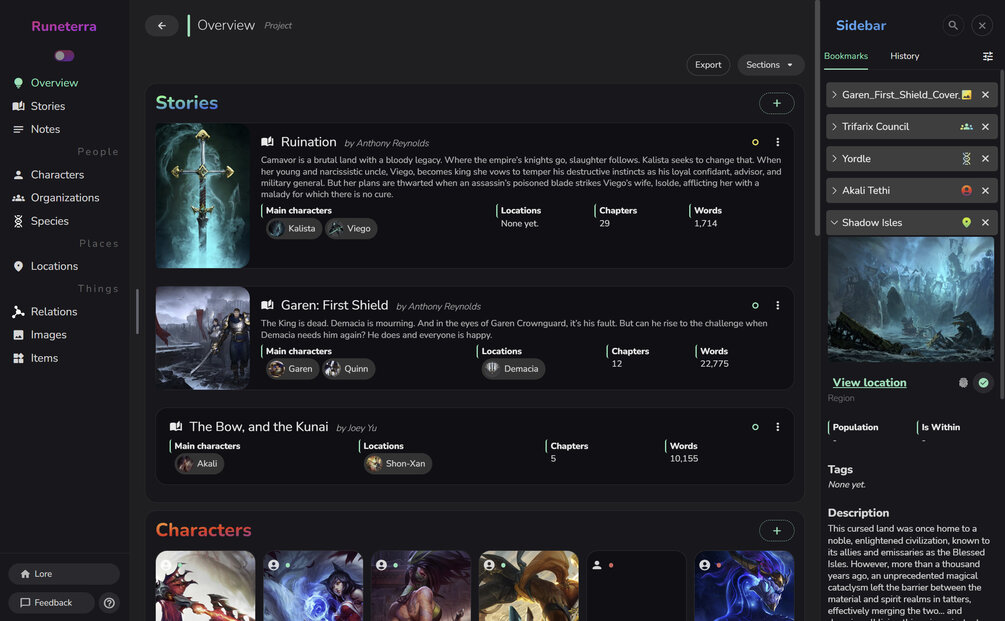Screen dimensions: 1005x621
Task: Remove the Akali Tethi bookmark
Action: click(x=985, y=191)
